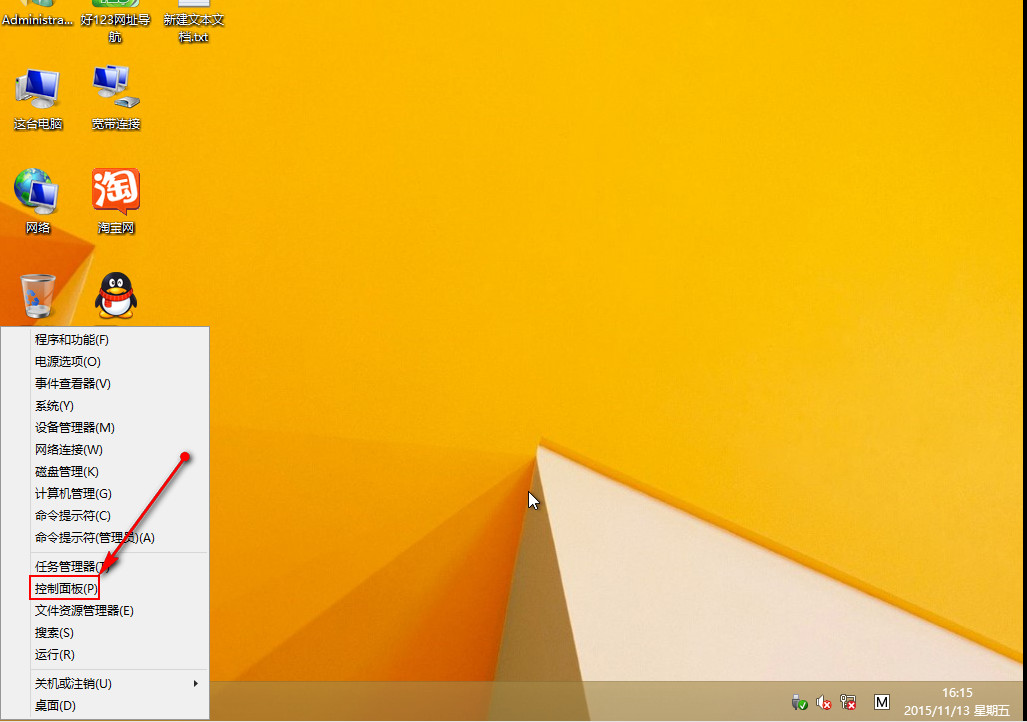Choose 运行(R) in the menu

55,655
